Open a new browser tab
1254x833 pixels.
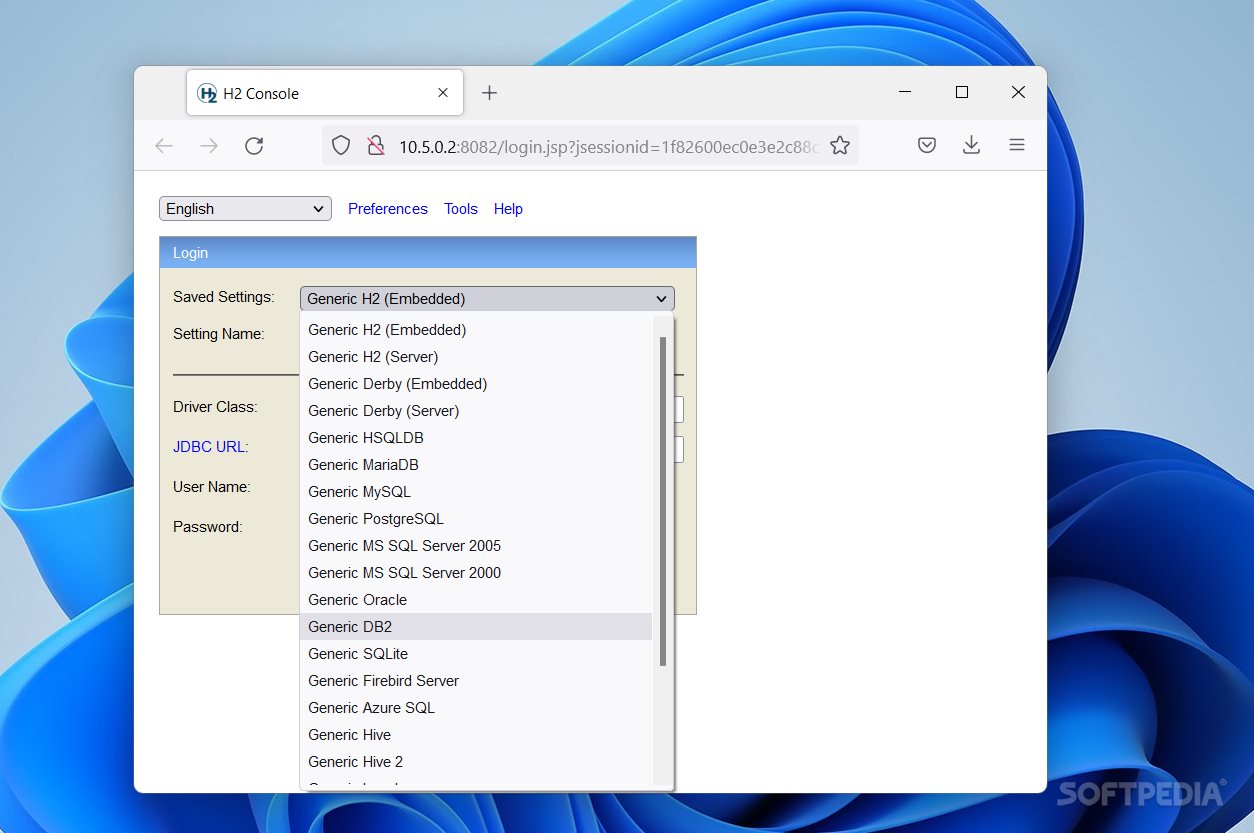(489, 93)
